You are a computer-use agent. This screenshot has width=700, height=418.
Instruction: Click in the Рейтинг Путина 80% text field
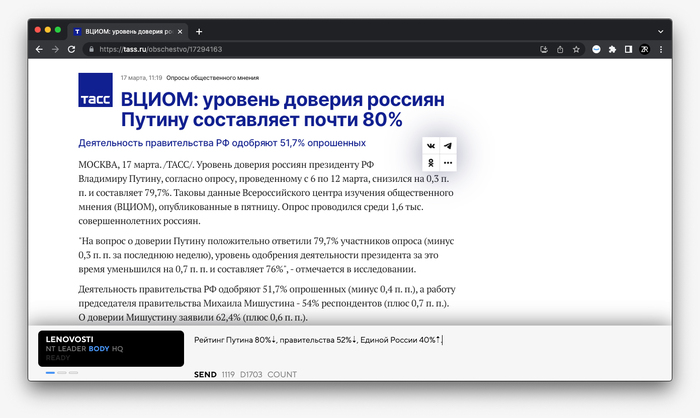pos(318,340)
